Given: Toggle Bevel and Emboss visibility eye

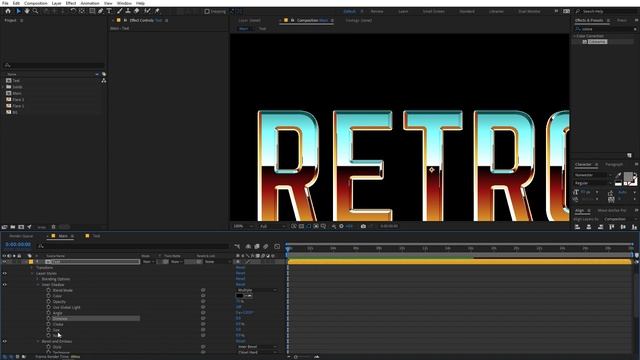Looking at the screenshot, I should (4, 341).
